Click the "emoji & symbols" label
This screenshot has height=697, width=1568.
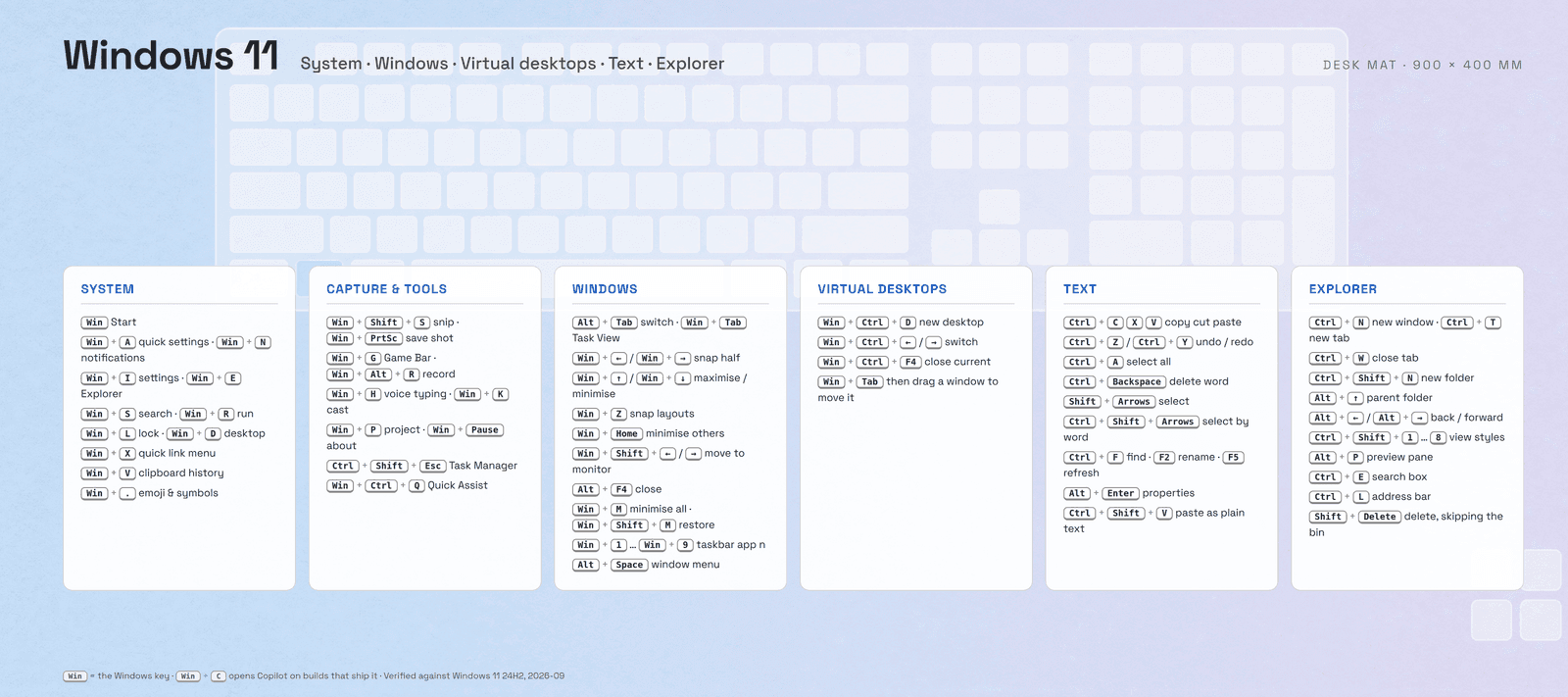point(177,493)
